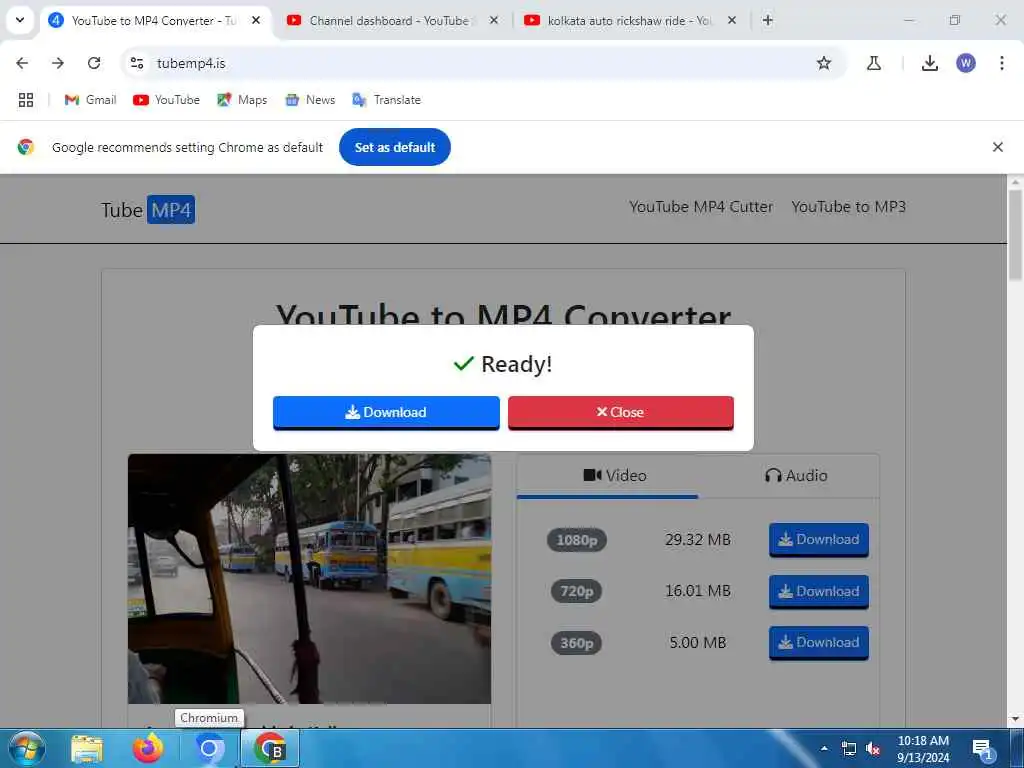Download the 360p 5.00 MB video
Screen dimensions: 1024x768
point(819,643)
